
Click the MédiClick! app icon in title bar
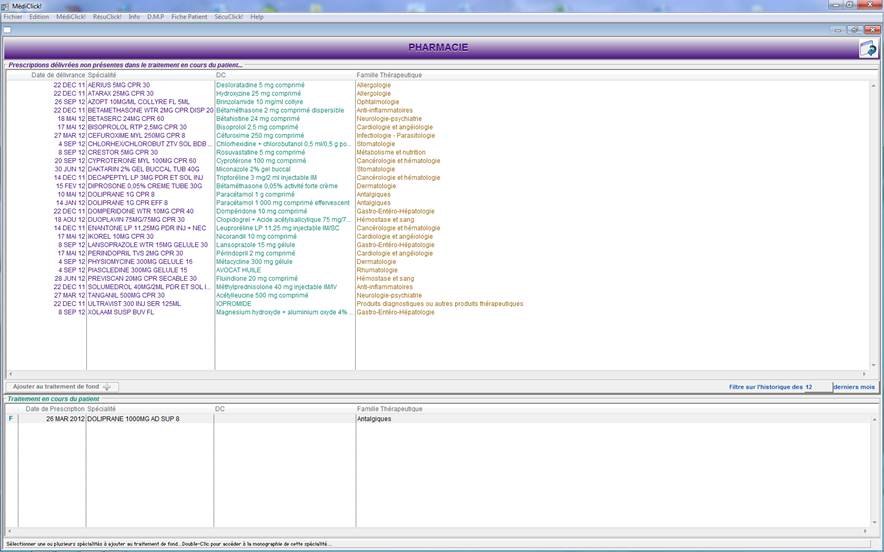(x=5, y=6)
